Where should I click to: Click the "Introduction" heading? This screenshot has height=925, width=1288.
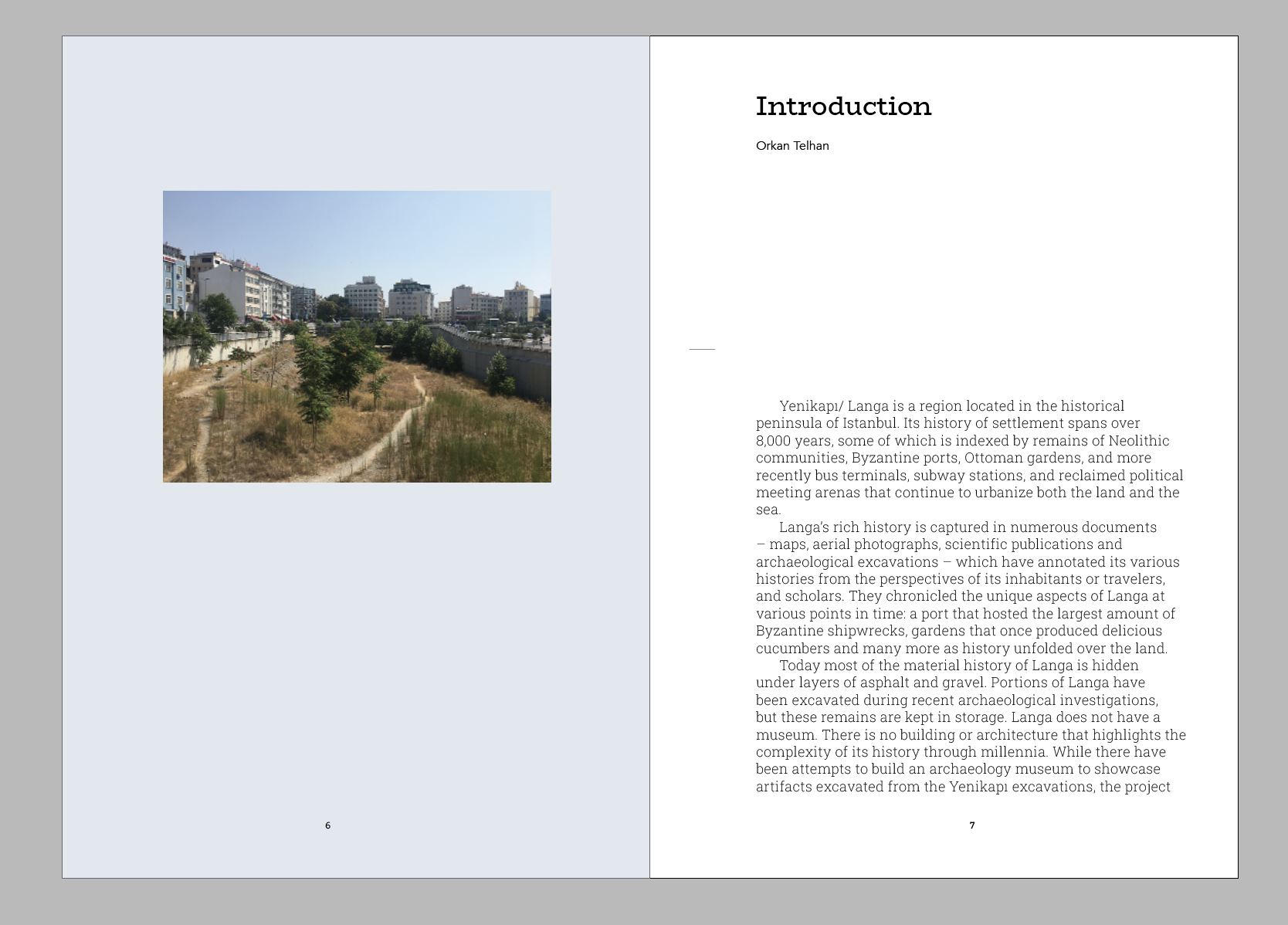(x=843, y=107)
